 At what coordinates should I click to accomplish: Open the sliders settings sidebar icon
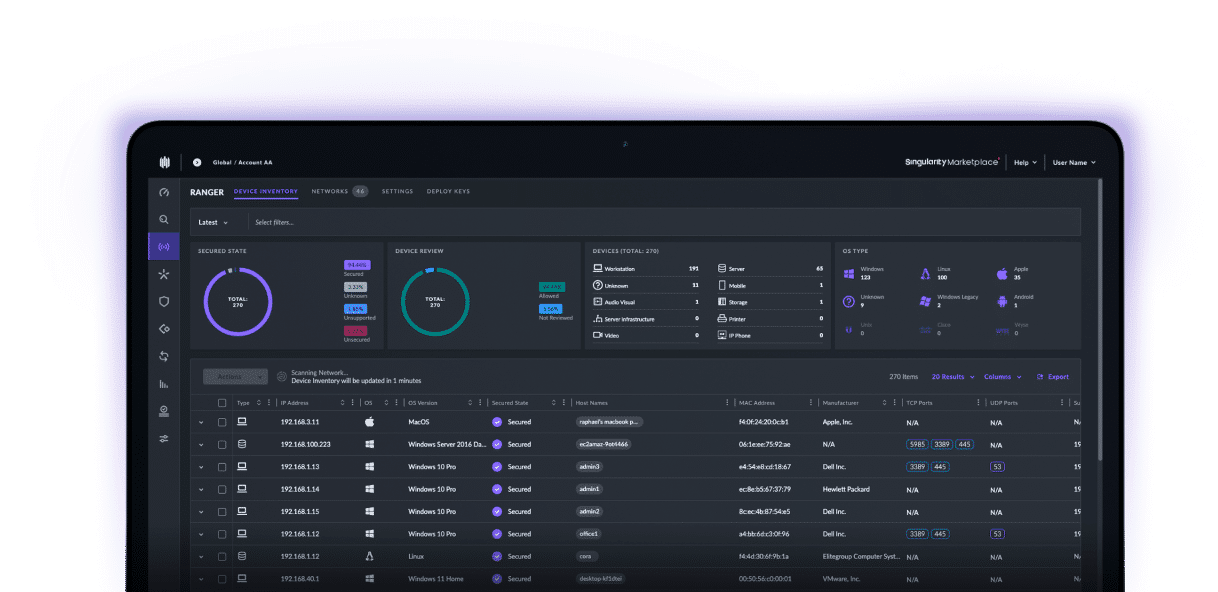[x=164, y=438]
